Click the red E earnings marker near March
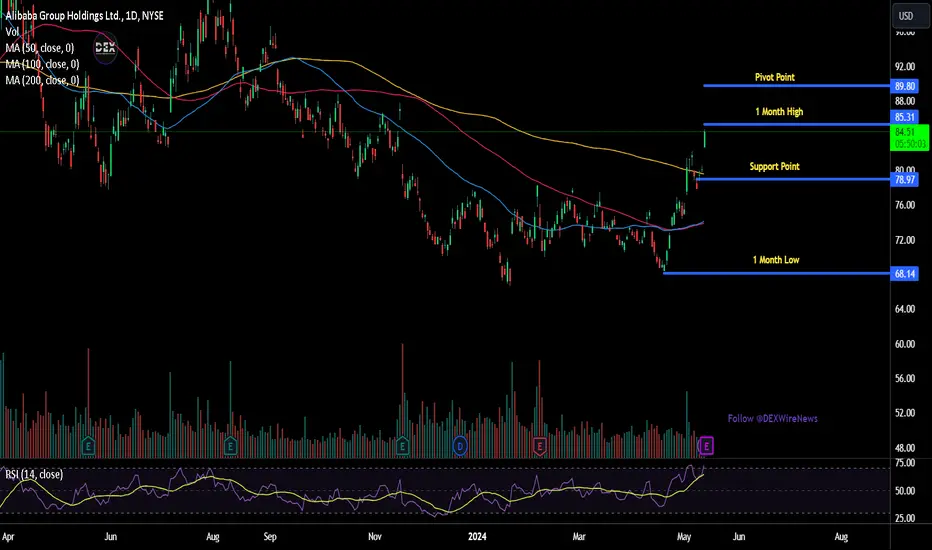 pos(540,445)
